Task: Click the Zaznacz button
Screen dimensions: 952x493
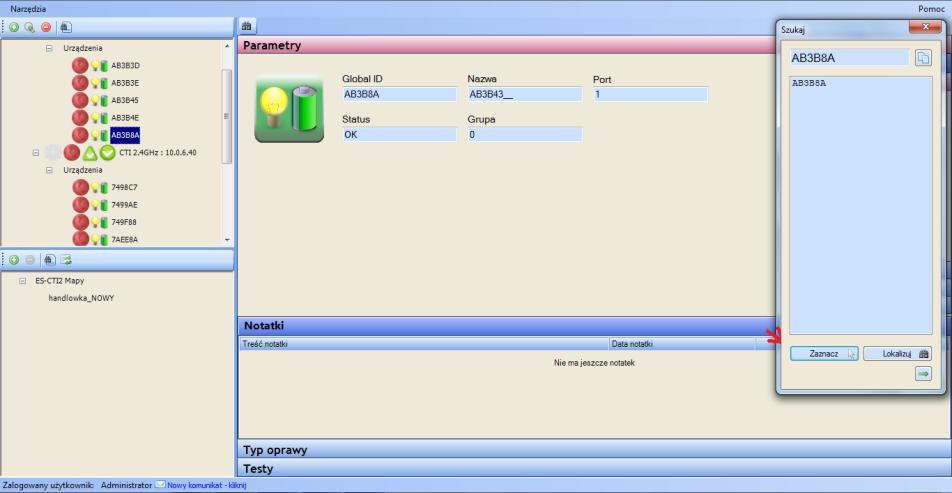Action: click(824, 353)
